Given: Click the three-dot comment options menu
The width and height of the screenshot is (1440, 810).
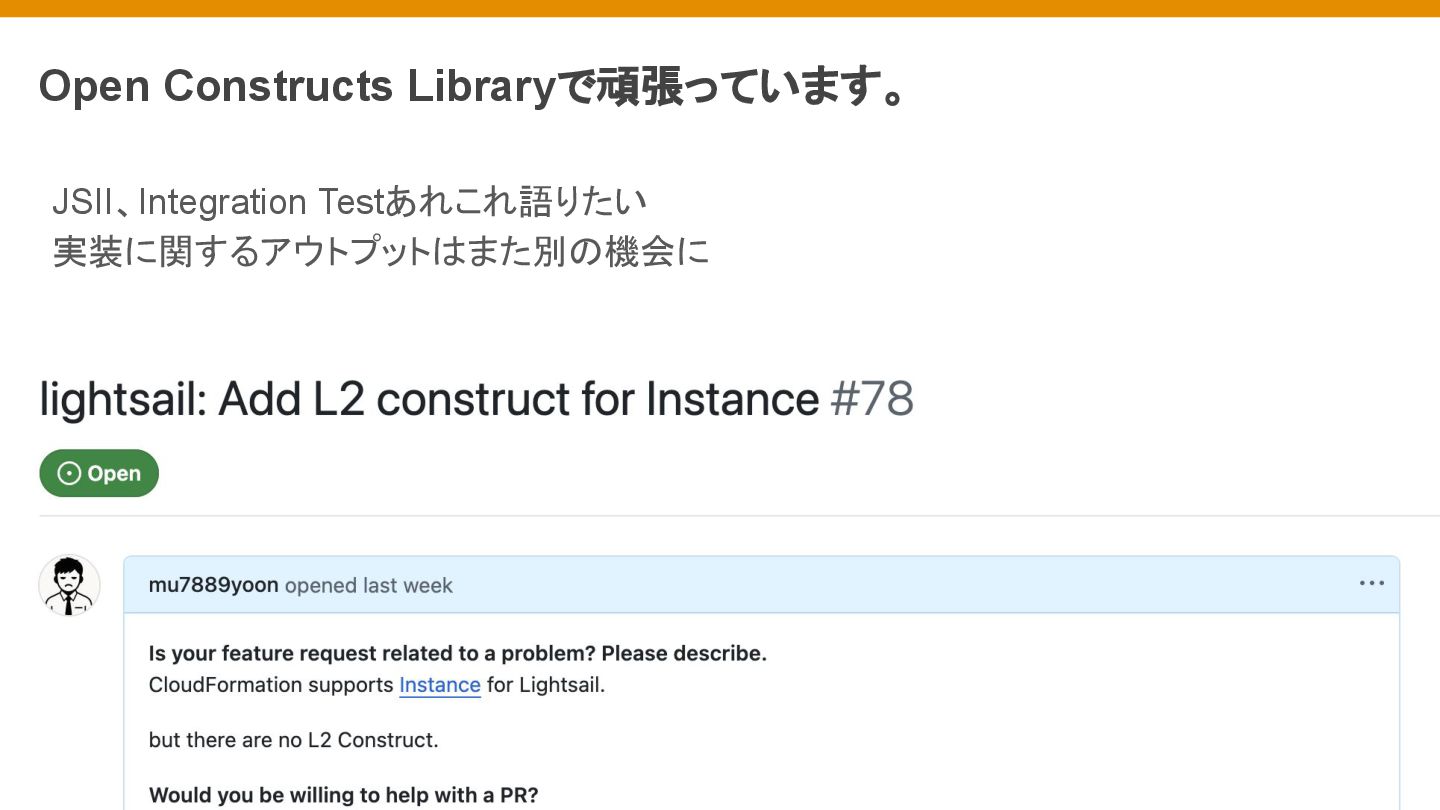Looking at the screenshot, I should [x=1371, y=584].
